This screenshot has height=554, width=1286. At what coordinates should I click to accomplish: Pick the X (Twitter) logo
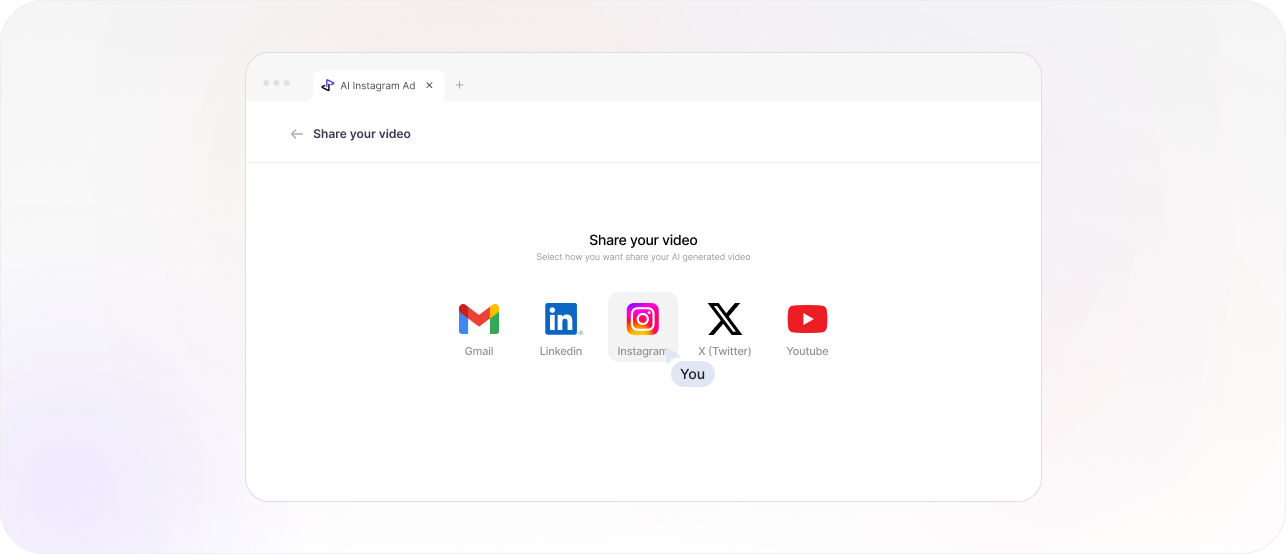pyautogui.click(x=725, y=319)
